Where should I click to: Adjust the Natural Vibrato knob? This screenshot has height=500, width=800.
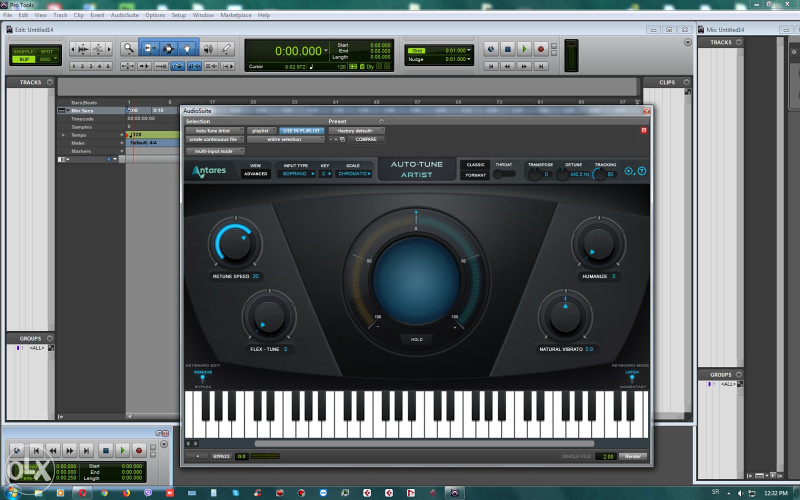click(565, 316)
